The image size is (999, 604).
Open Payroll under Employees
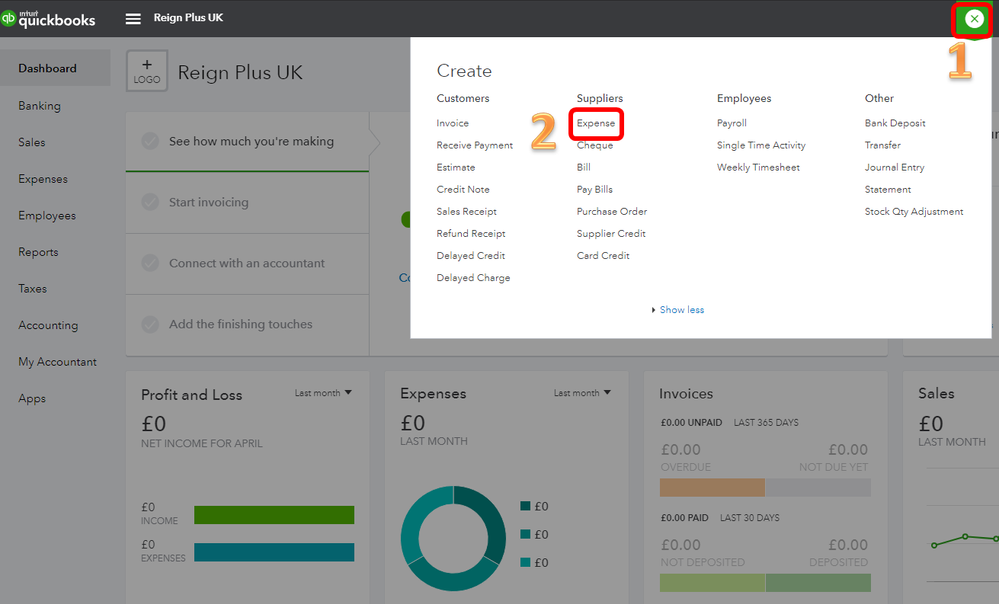coord(731,123)
